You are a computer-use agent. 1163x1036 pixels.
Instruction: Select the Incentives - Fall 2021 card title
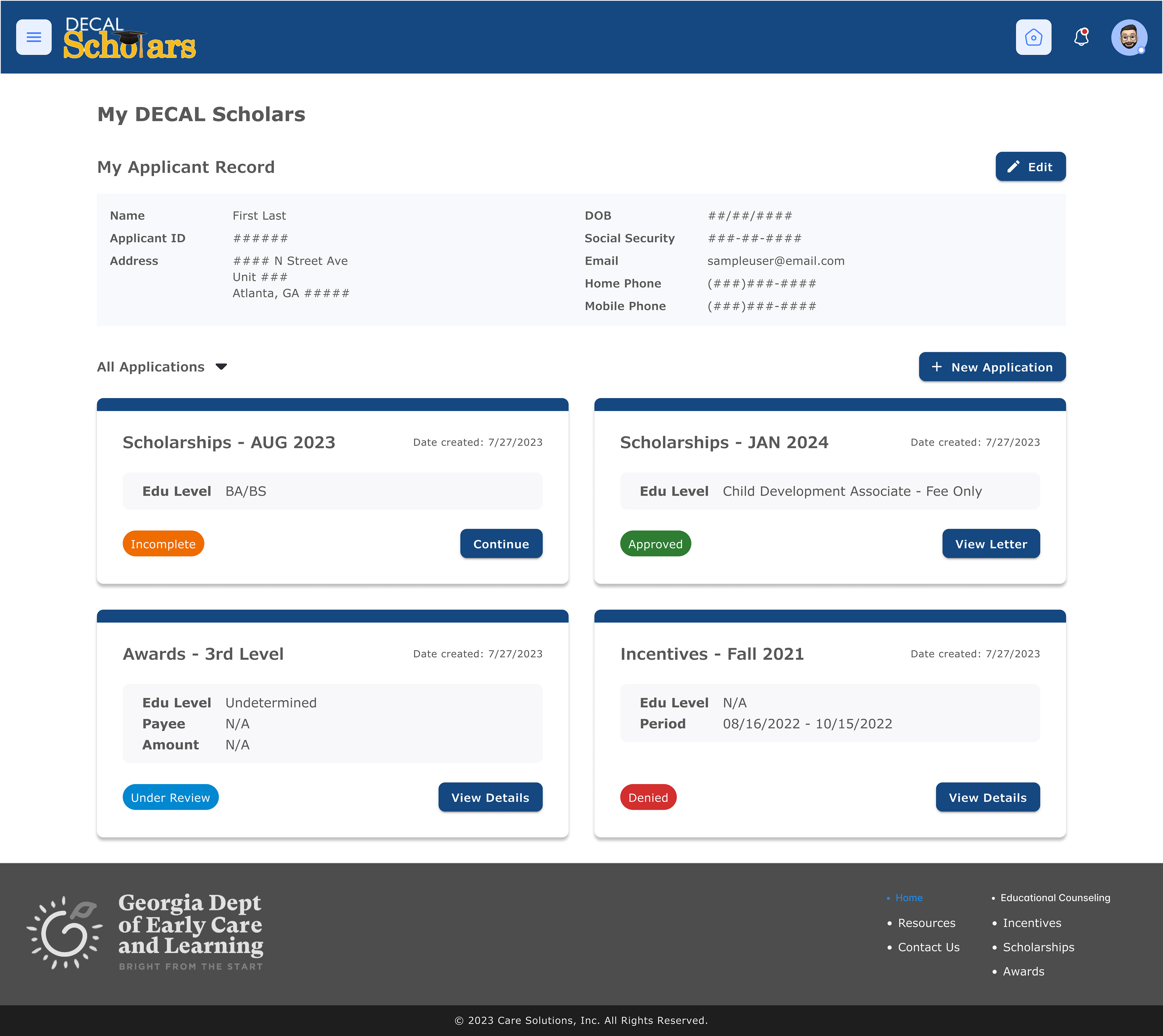(711, 654)
